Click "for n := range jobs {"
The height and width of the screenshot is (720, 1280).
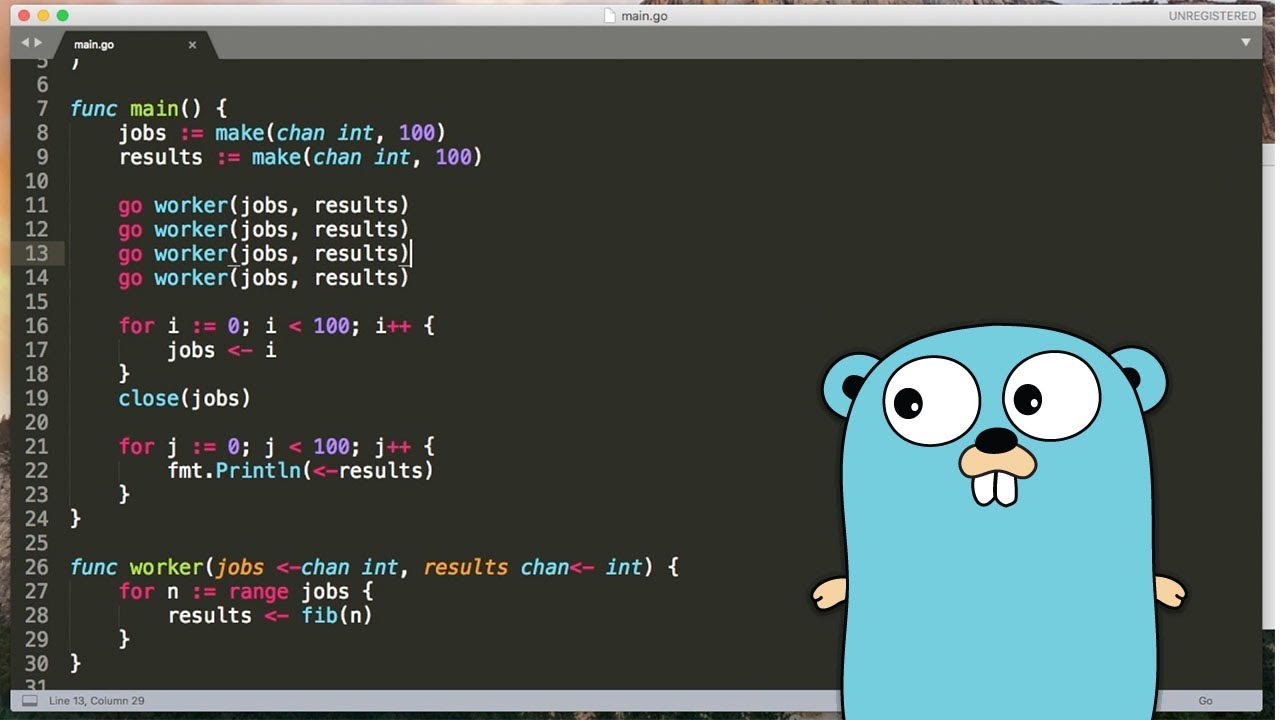(246, 591)
